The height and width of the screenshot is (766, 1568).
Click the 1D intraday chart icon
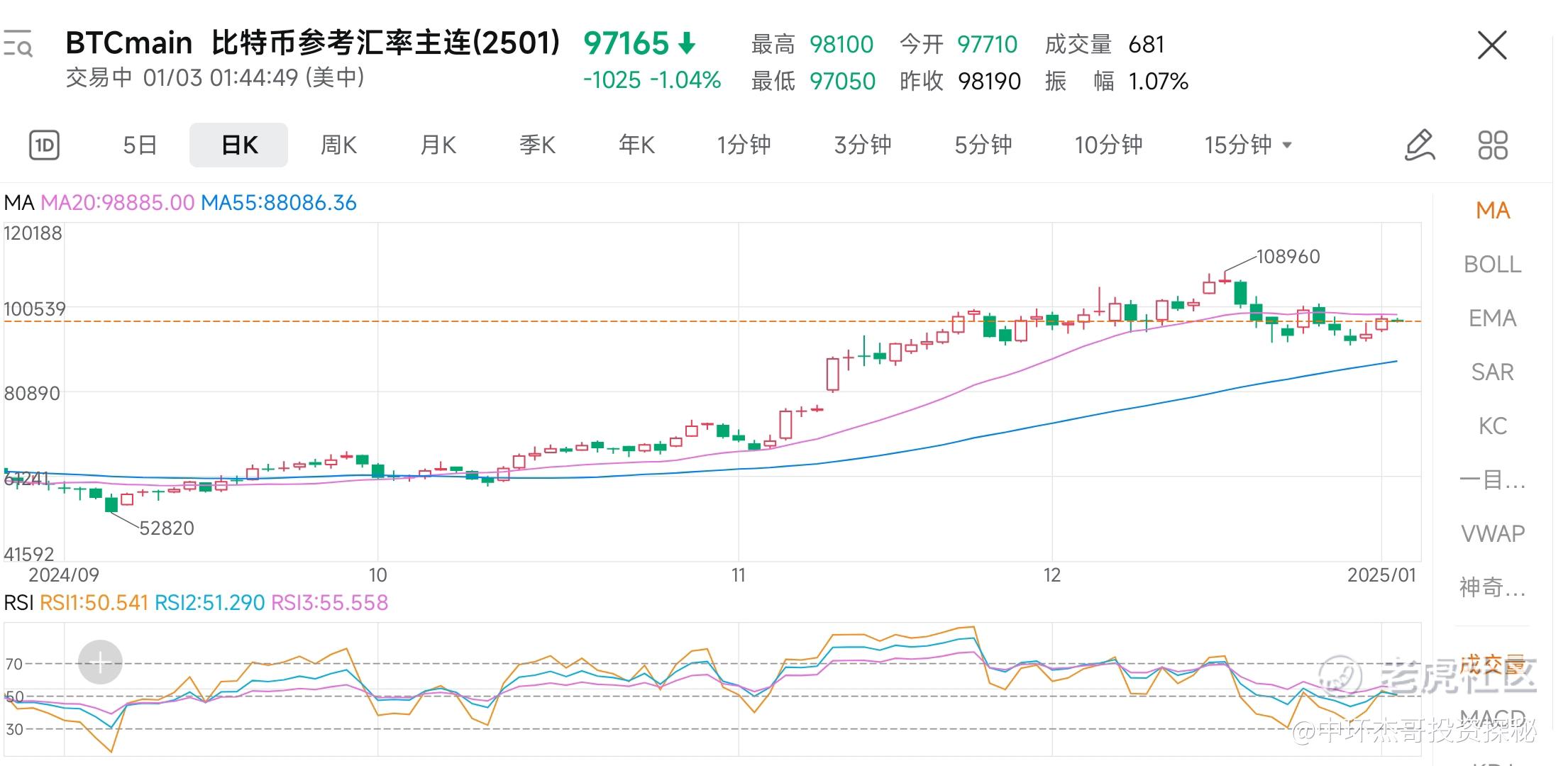tap(44, 145)
